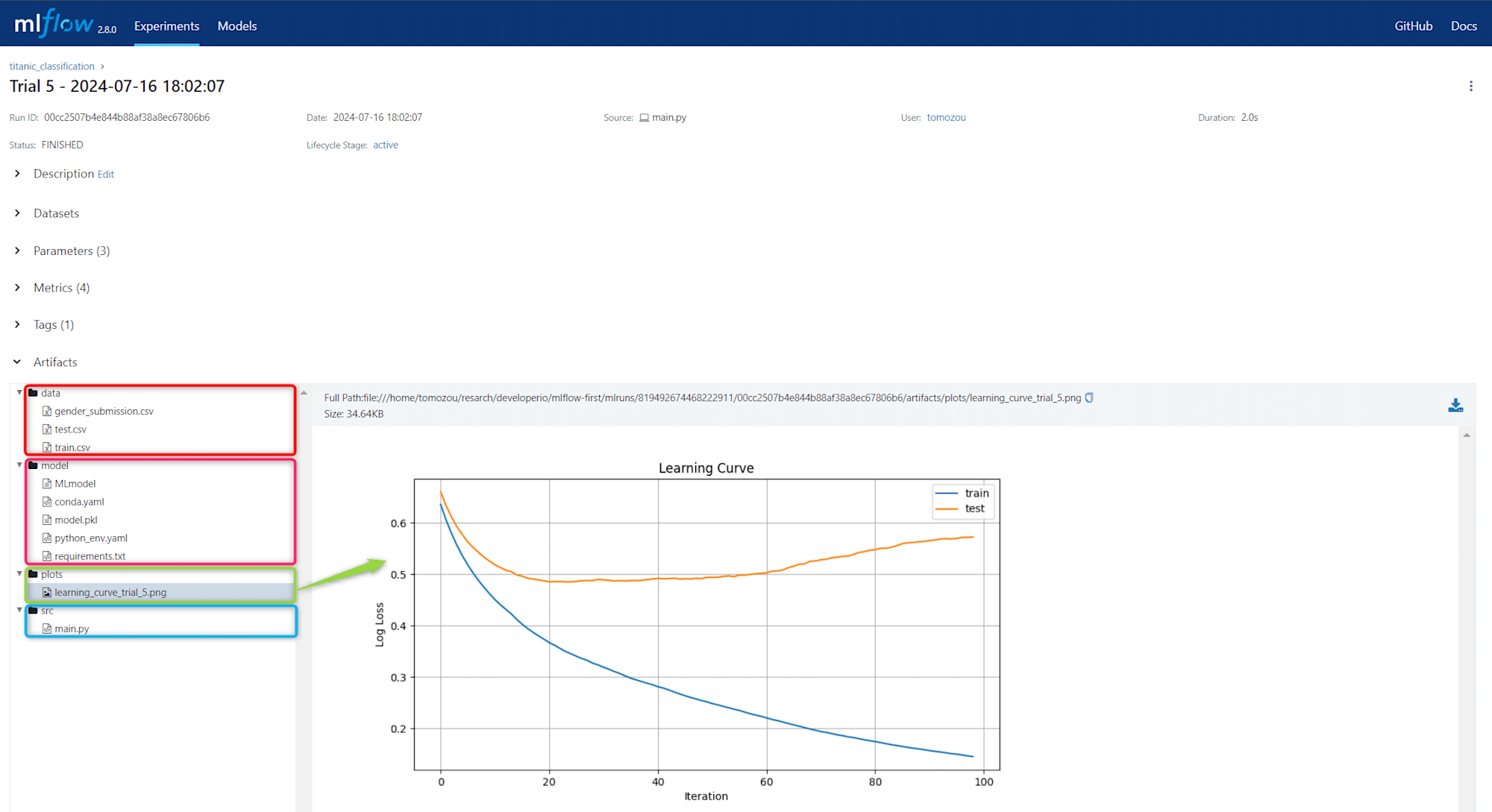The image size is (1492, 812).
Task: Click the src folder icon
Action: point(33,611)
